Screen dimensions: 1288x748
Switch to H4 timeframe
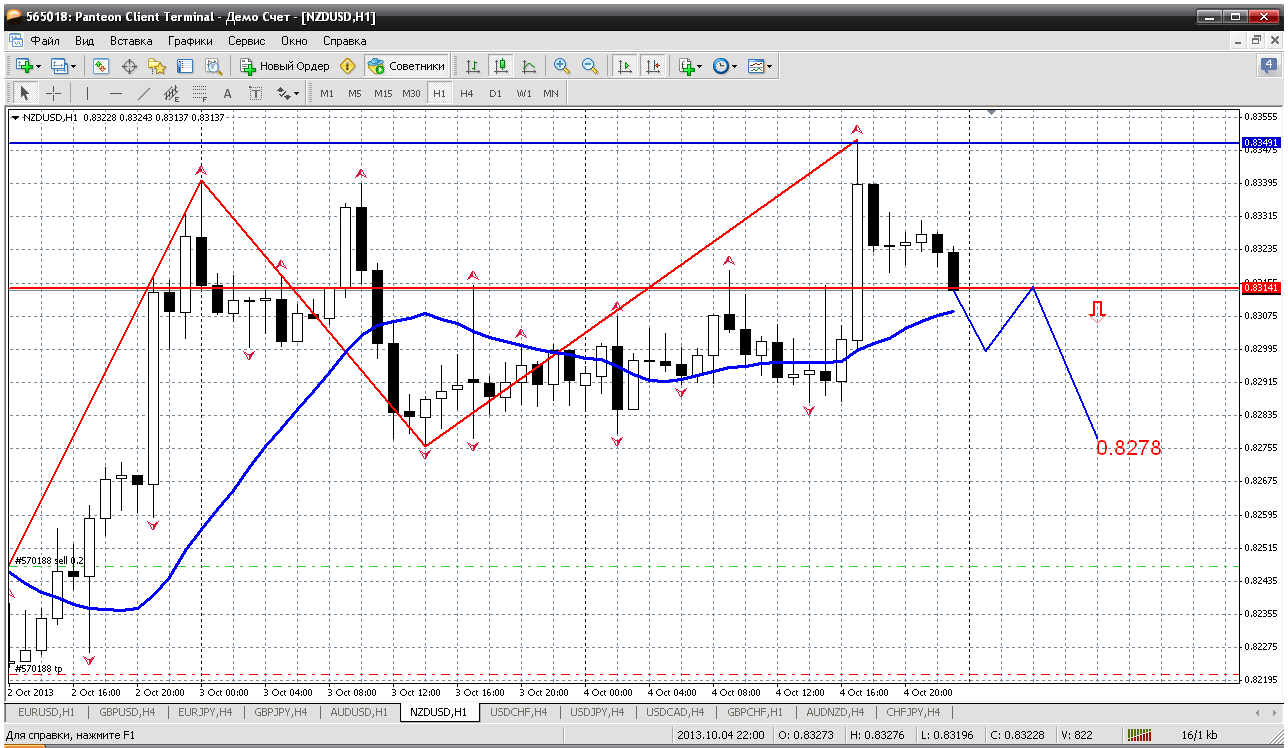[467, 93]
